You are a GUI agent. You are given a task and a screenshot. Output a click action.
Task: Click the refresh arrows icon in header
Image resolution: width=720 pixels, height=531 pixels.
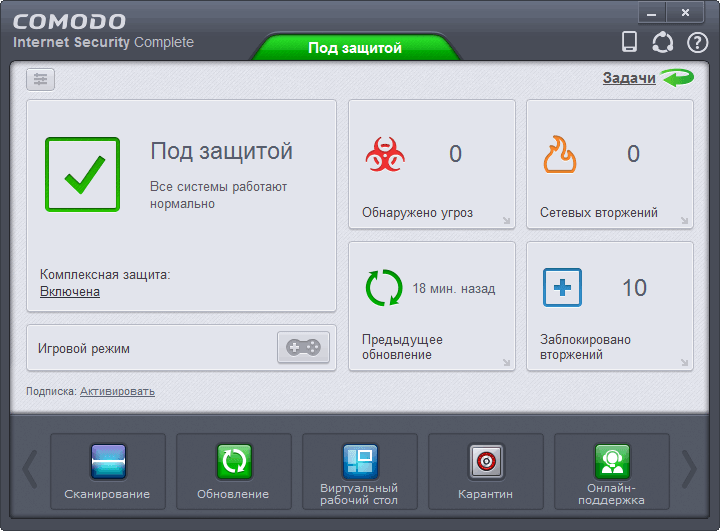[662, 42]
